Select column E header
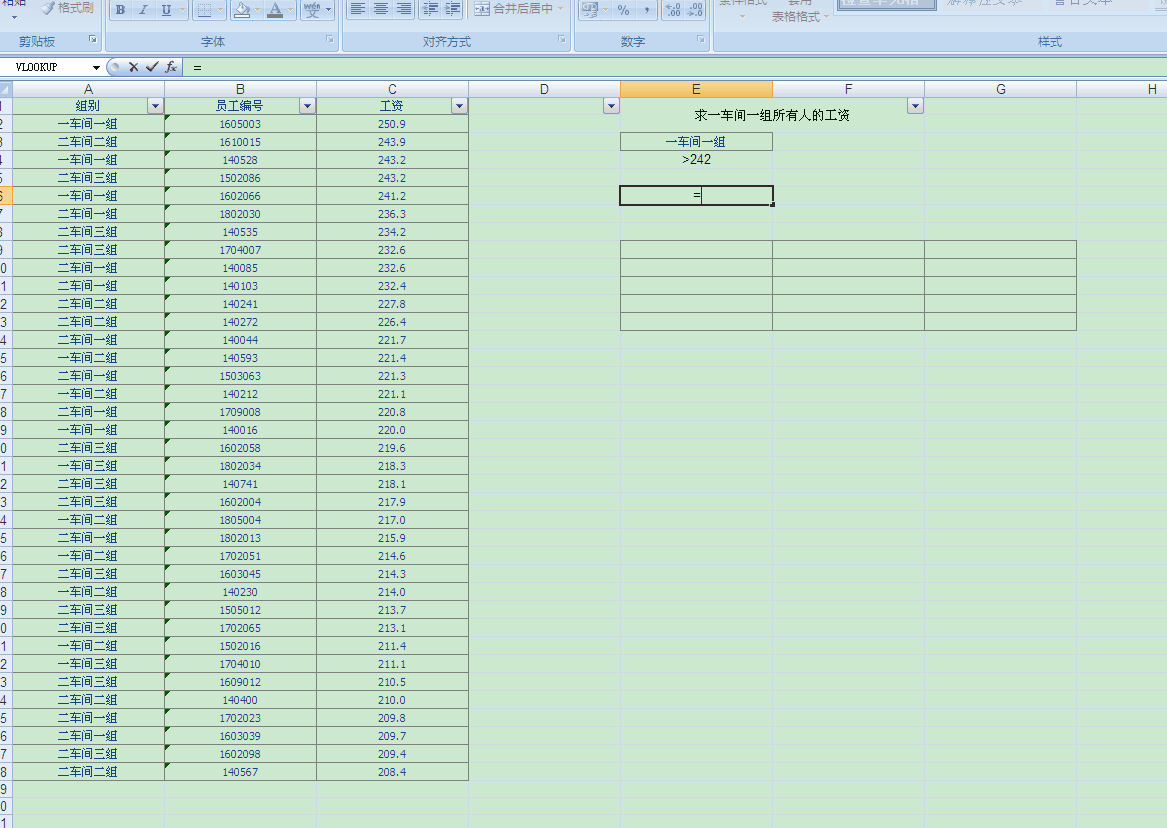 tap(696, 89)
